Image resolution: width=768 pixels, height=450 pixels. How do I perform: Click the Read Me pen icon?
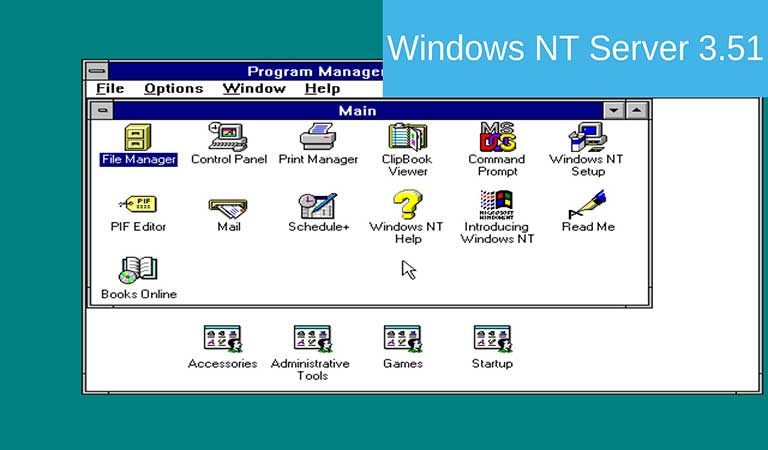point(587,204)
